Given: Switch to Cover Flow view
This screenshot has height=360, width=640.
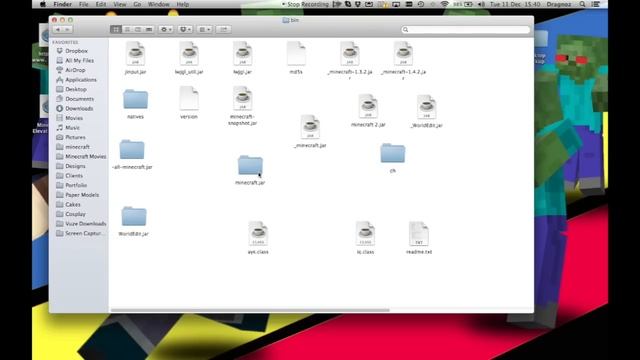Looking at the screenshot, I should (x=149, y=29).
